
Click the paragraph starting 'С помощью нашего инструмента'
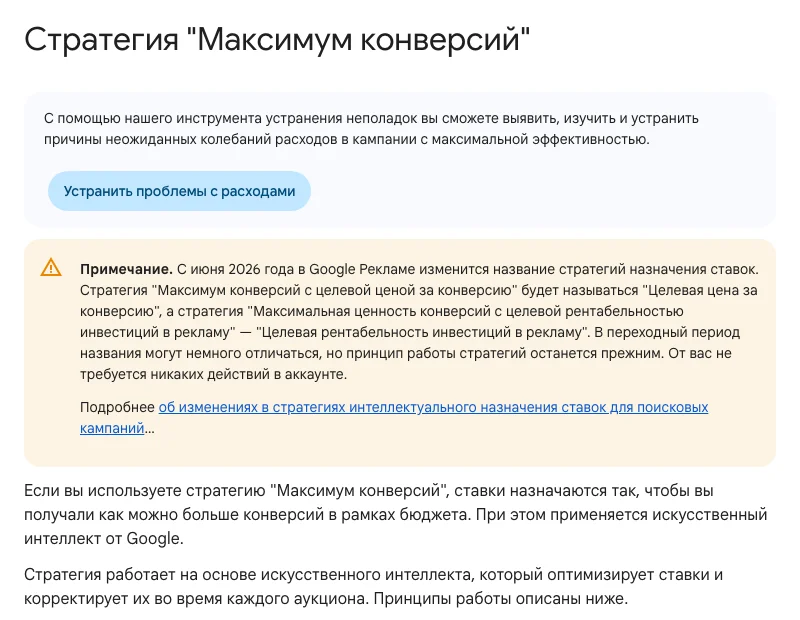point(371,129)
